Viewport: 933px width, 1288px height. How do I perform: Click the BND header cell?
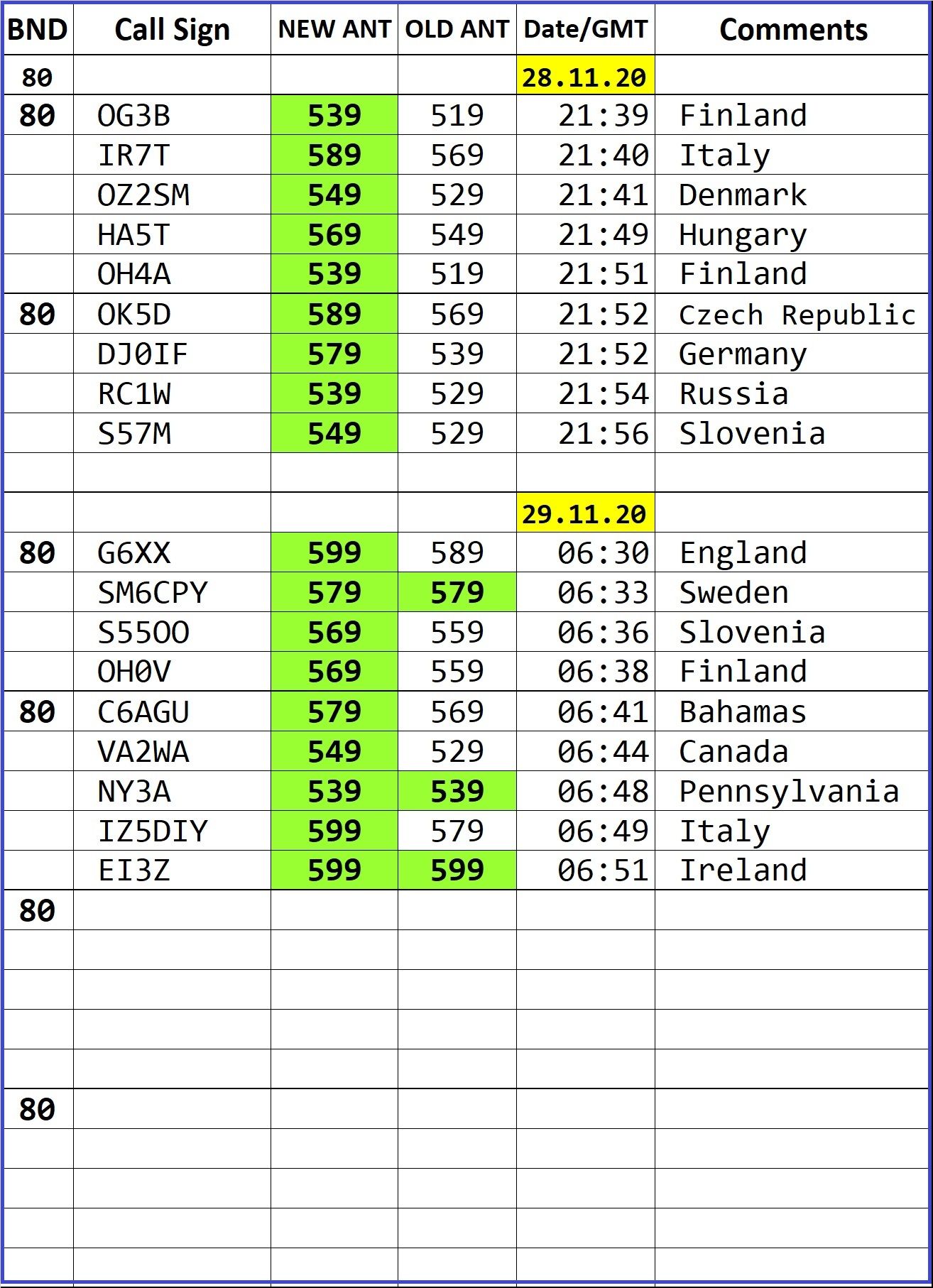(37, 30)
